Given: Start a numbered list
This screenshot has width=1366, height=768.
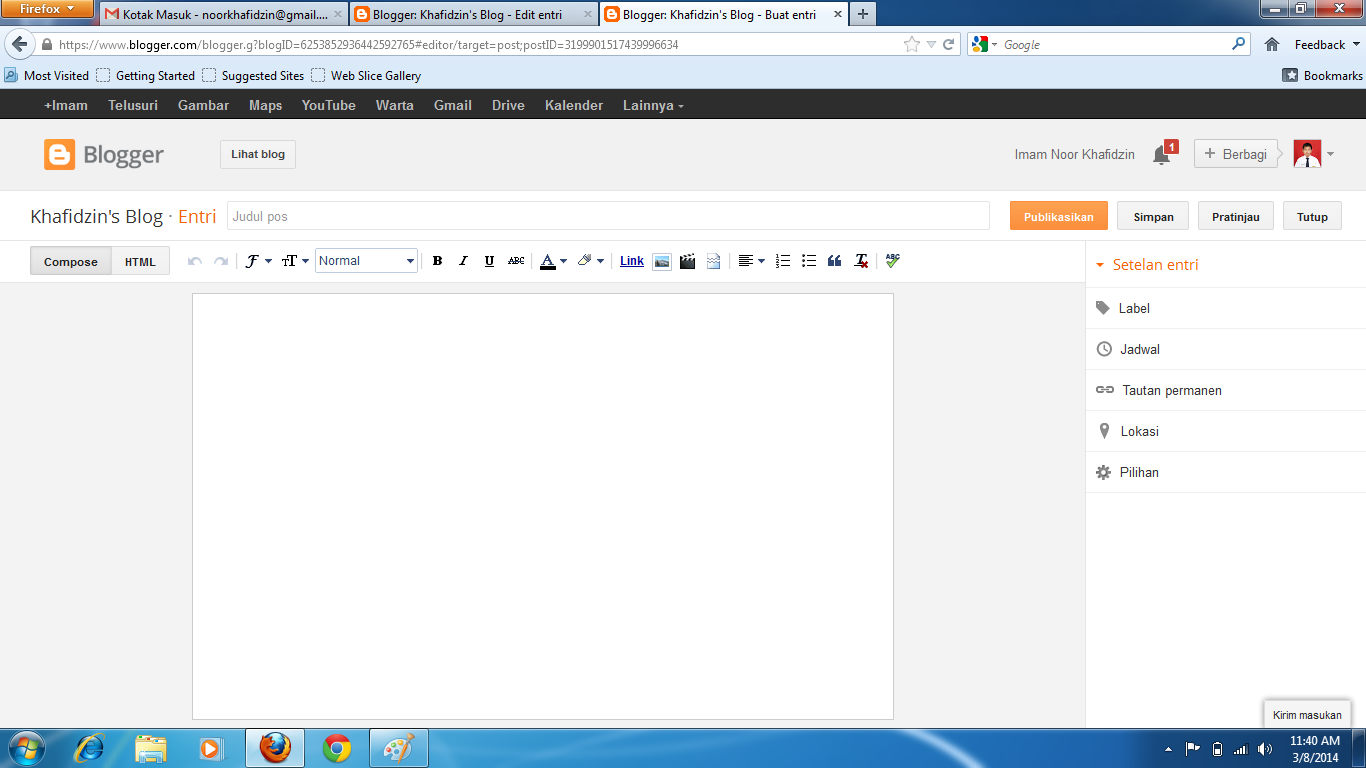Looking at the screenshot, I should click(783, 261).
